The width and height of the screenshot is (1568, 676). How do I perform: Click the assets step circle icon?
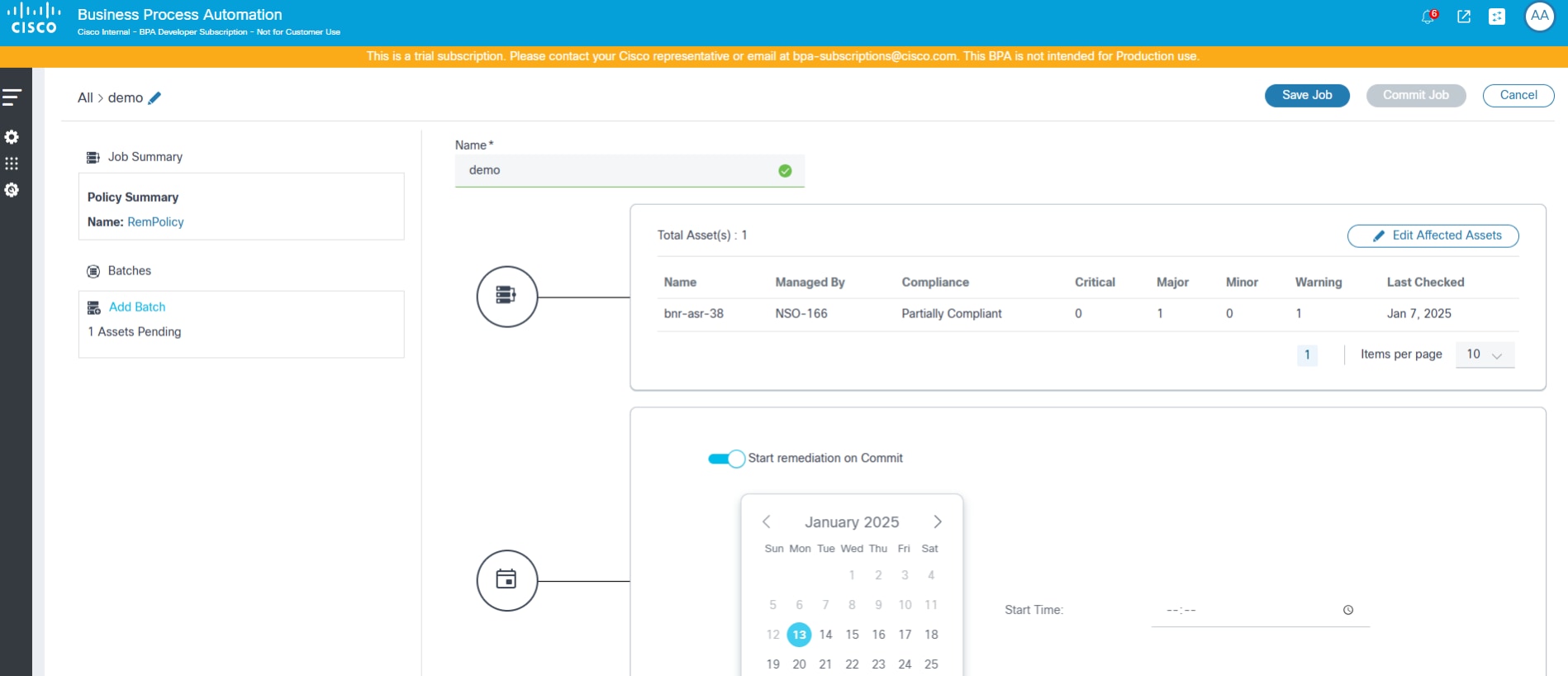pyautogui.click(x=507, y=297)
